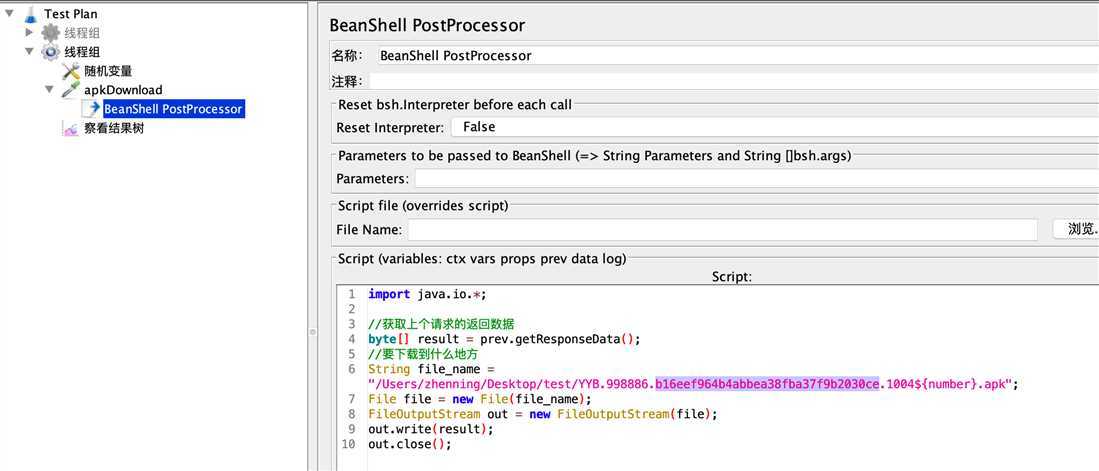
Task: Click the BeanShell PostProcessor panel title
Action: [427, 26]
